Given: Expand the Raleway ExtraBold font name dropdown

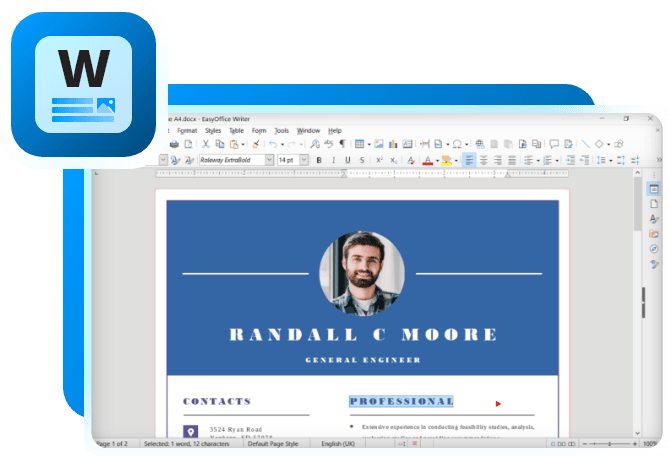Looking at the screenshot, I should coord(269,160).
